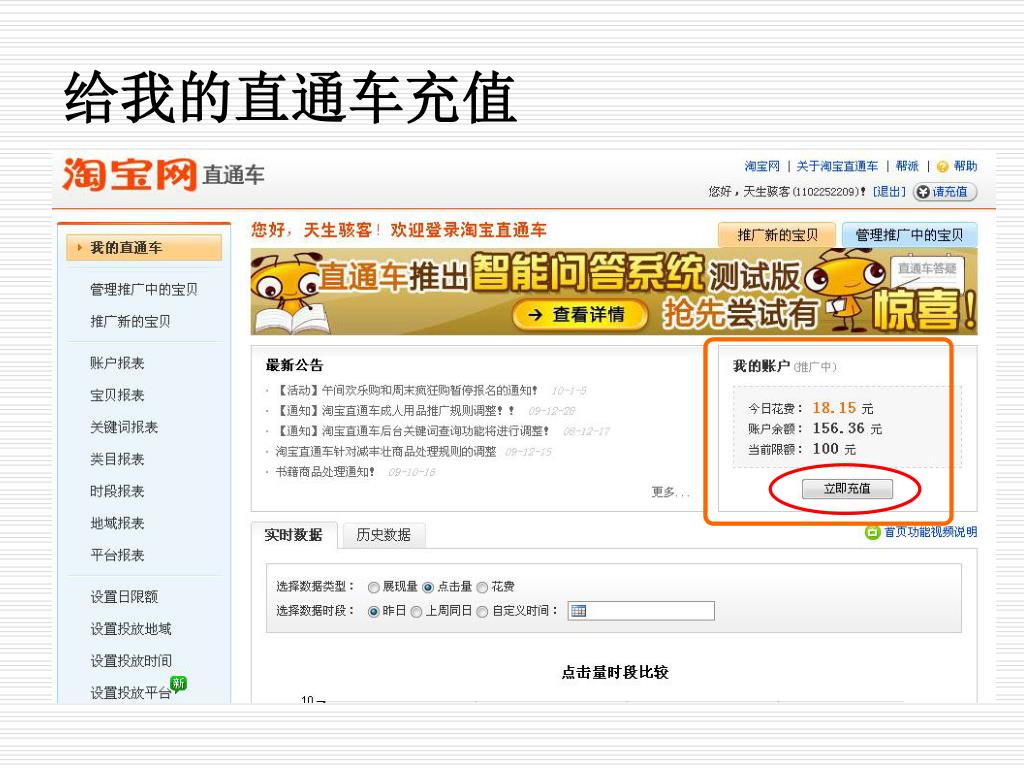This screenshot has height=768, width=1024.
Task: Open 推广新的宝贝 in the sidebar
Action: tap(130, 321)
